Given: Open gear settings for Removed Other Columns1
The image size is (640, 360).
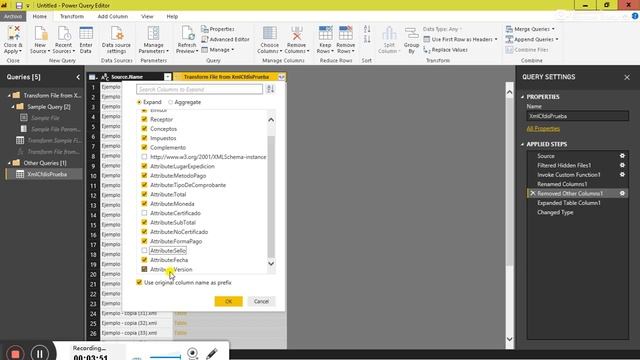Looking at the screenshot, I should pos(622,193).
